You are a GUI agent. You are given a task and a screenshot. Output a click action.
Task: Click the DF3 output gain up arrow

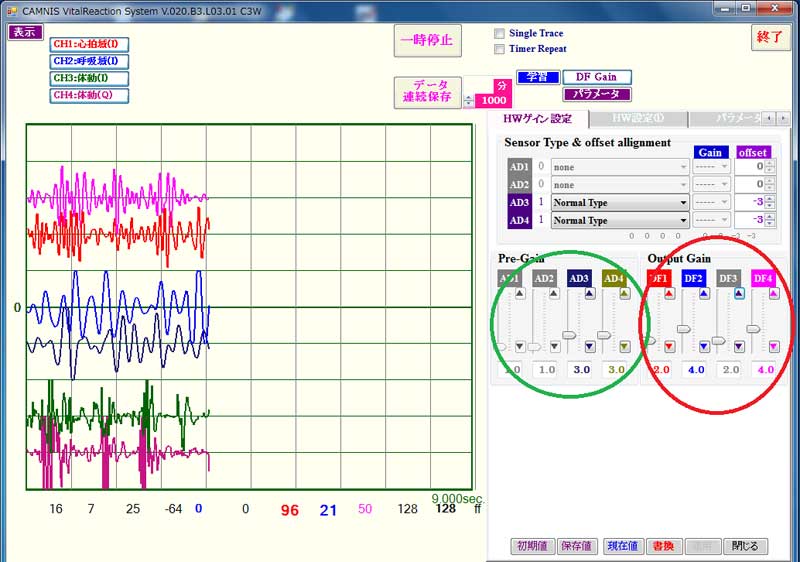tap(739, 294)
